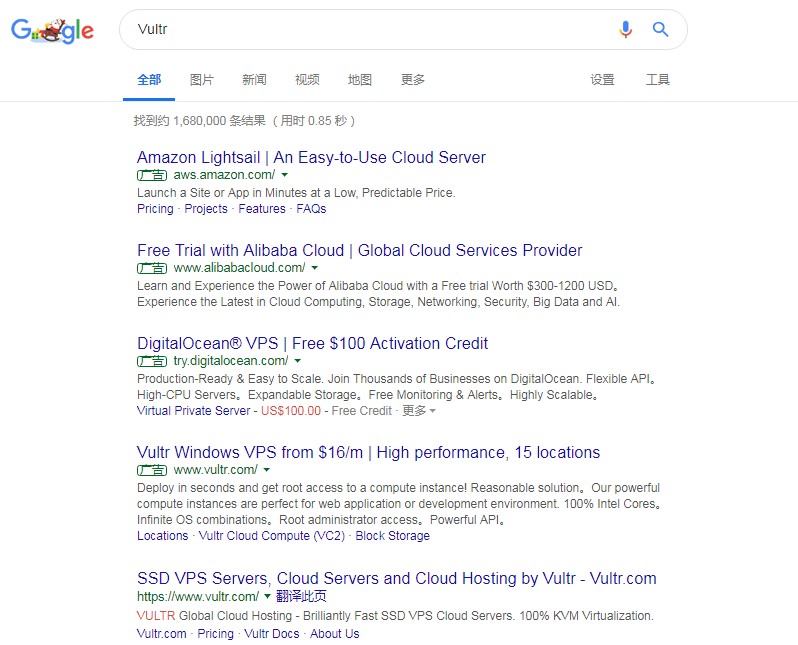Open the Vultr Docs sitelink
The image size is (798, 645).
point(272,634)
